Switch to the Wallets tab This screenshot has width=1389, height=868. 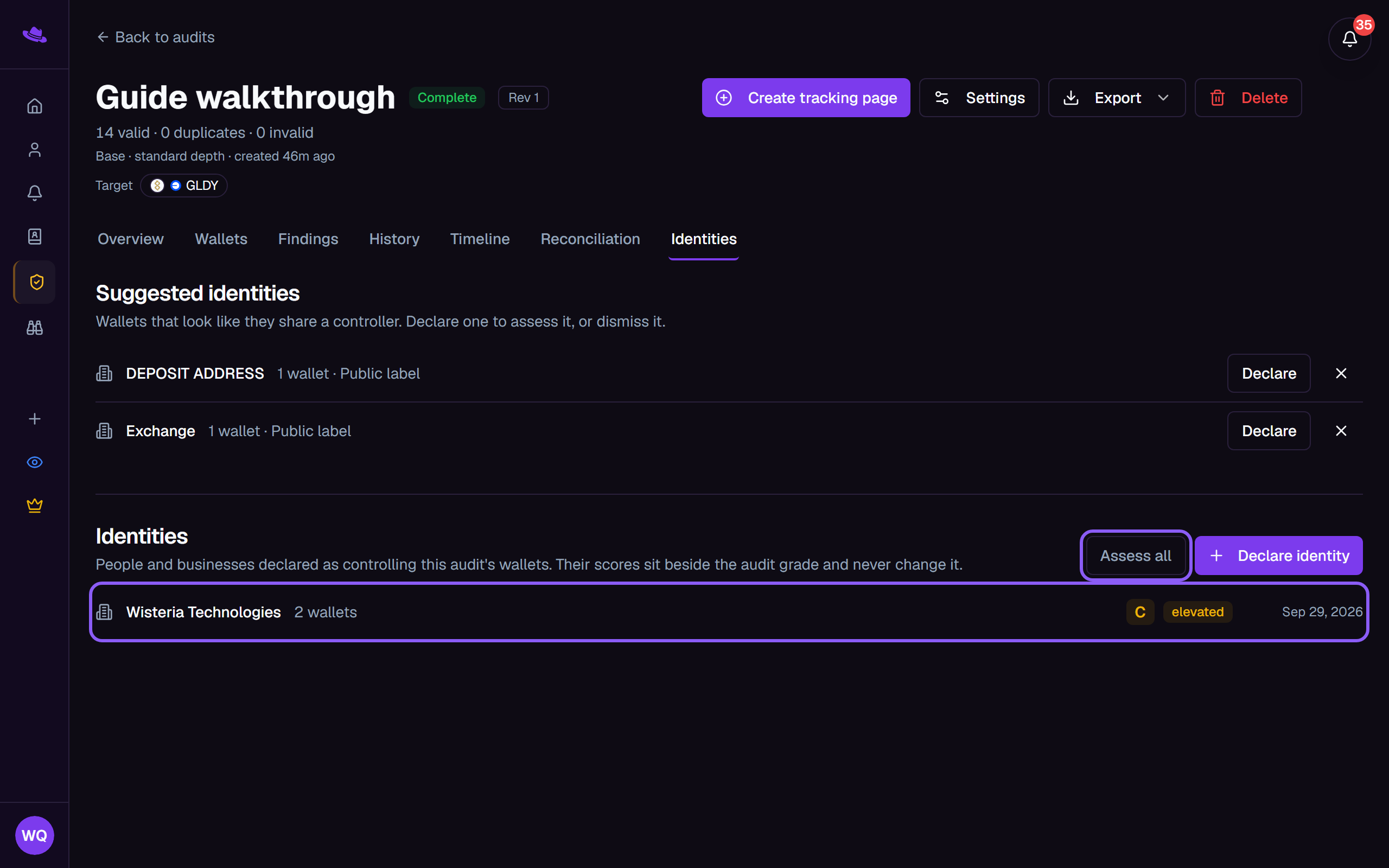pyautogui.click(x=221, y=239)
